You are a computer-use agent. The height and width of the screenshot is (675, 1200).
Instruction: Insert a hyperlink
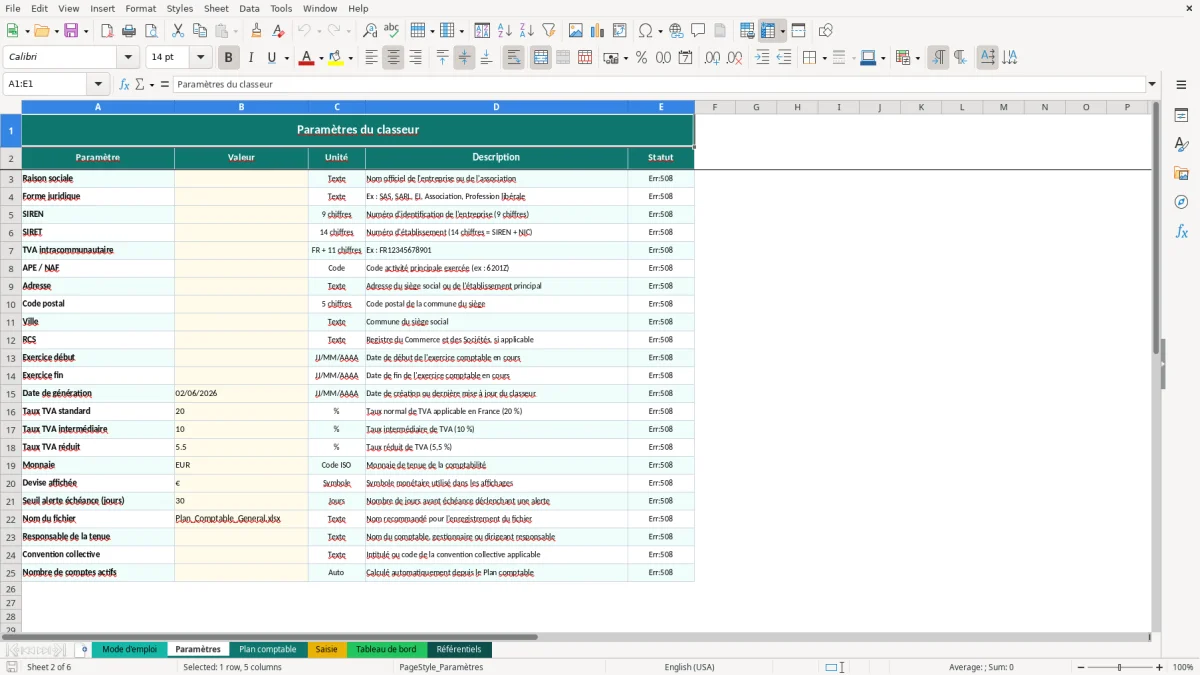(677, 31)
